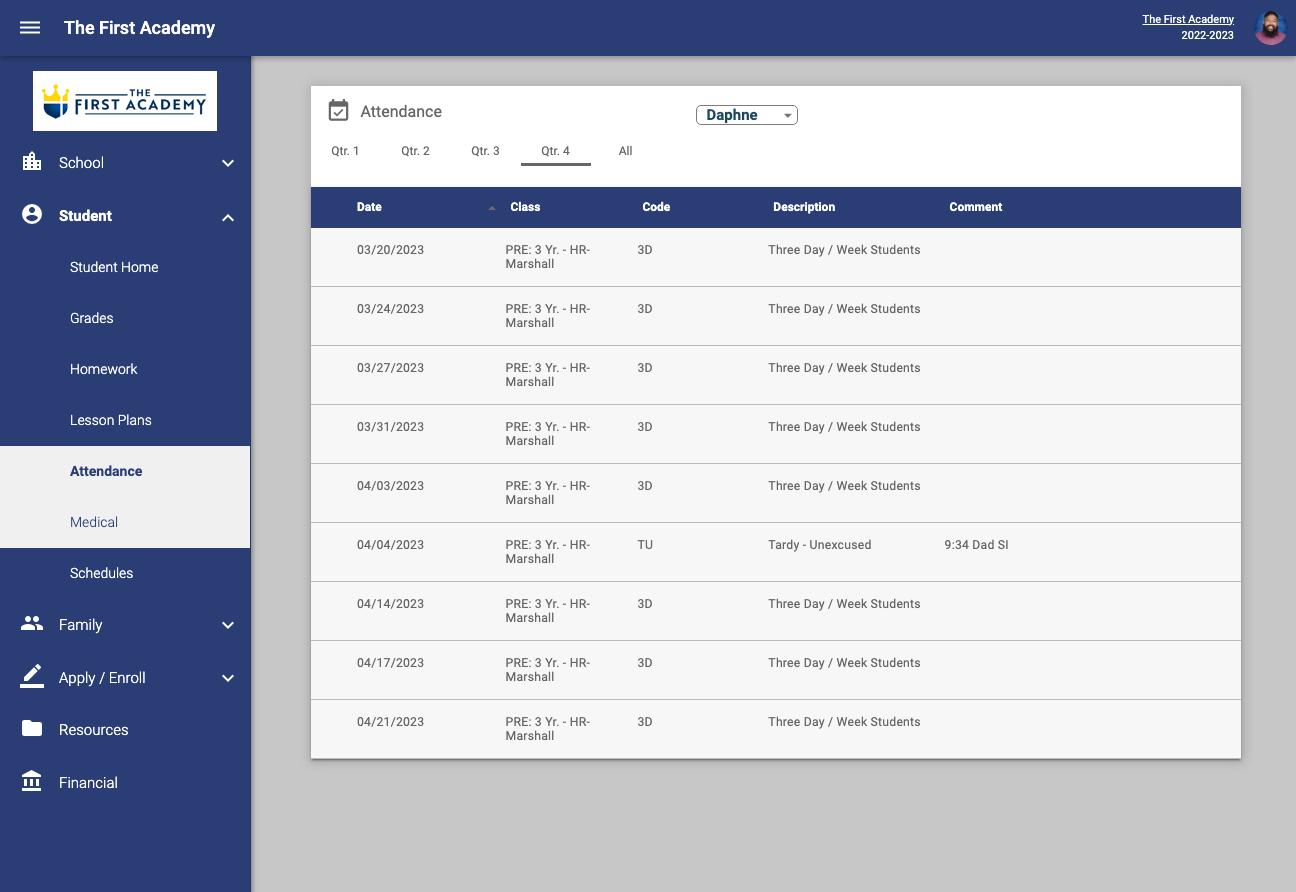
Task: Open the hamburger navigation menu
Action: coord(30,28)
